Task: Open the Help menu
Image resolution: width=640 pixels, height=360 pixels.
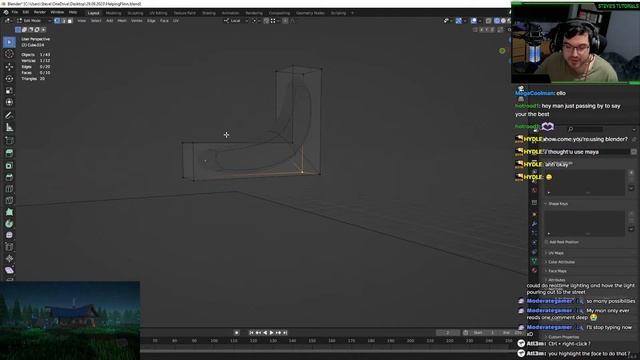Action: (73, 13)
